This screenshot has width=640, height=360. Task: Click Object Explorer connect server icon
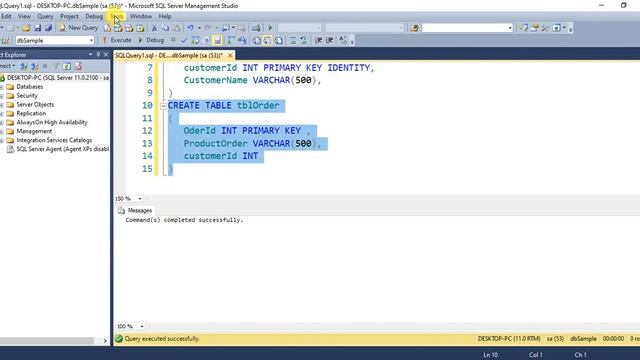coord(24,66)
